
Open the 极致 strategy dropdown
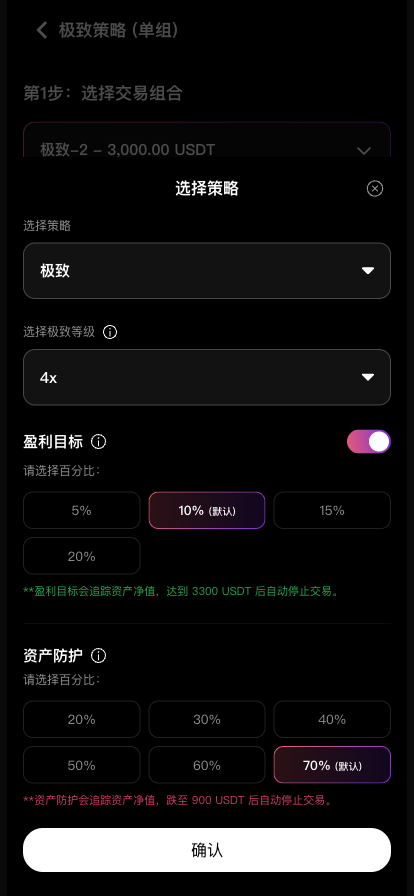point(207,271)
